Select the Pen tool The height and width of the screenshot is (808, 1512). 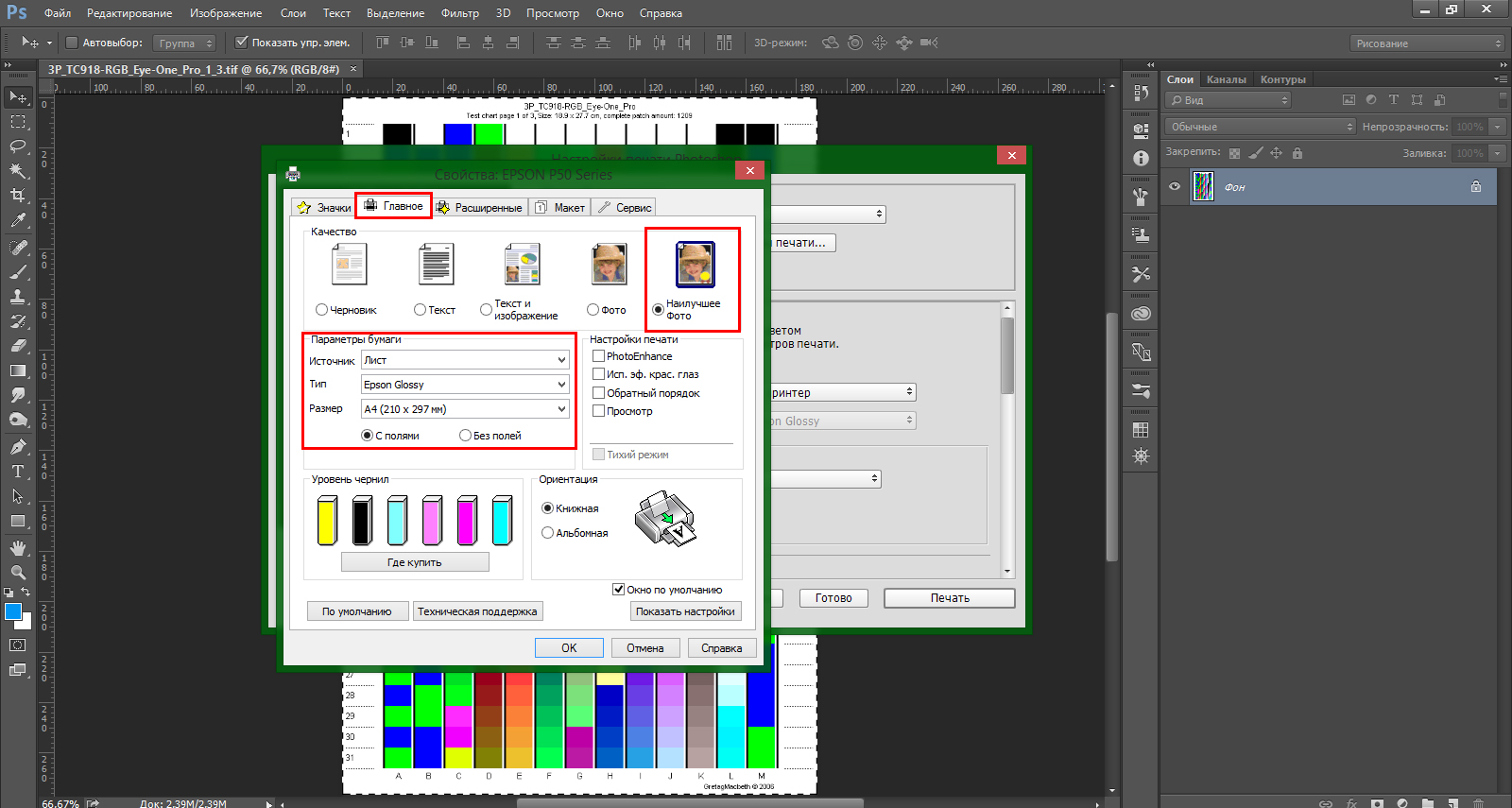tap(18, 447)
